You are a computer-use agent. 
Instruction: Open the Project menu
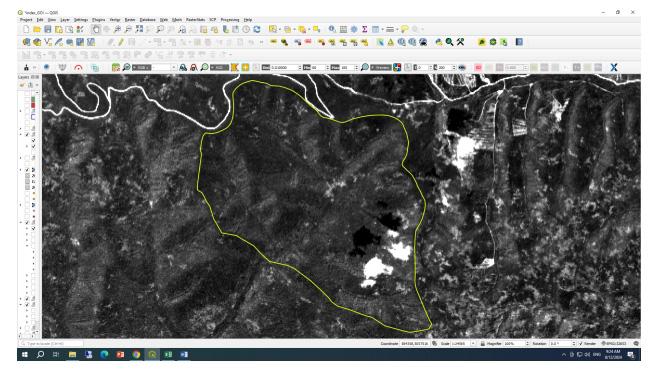(26, 19)
